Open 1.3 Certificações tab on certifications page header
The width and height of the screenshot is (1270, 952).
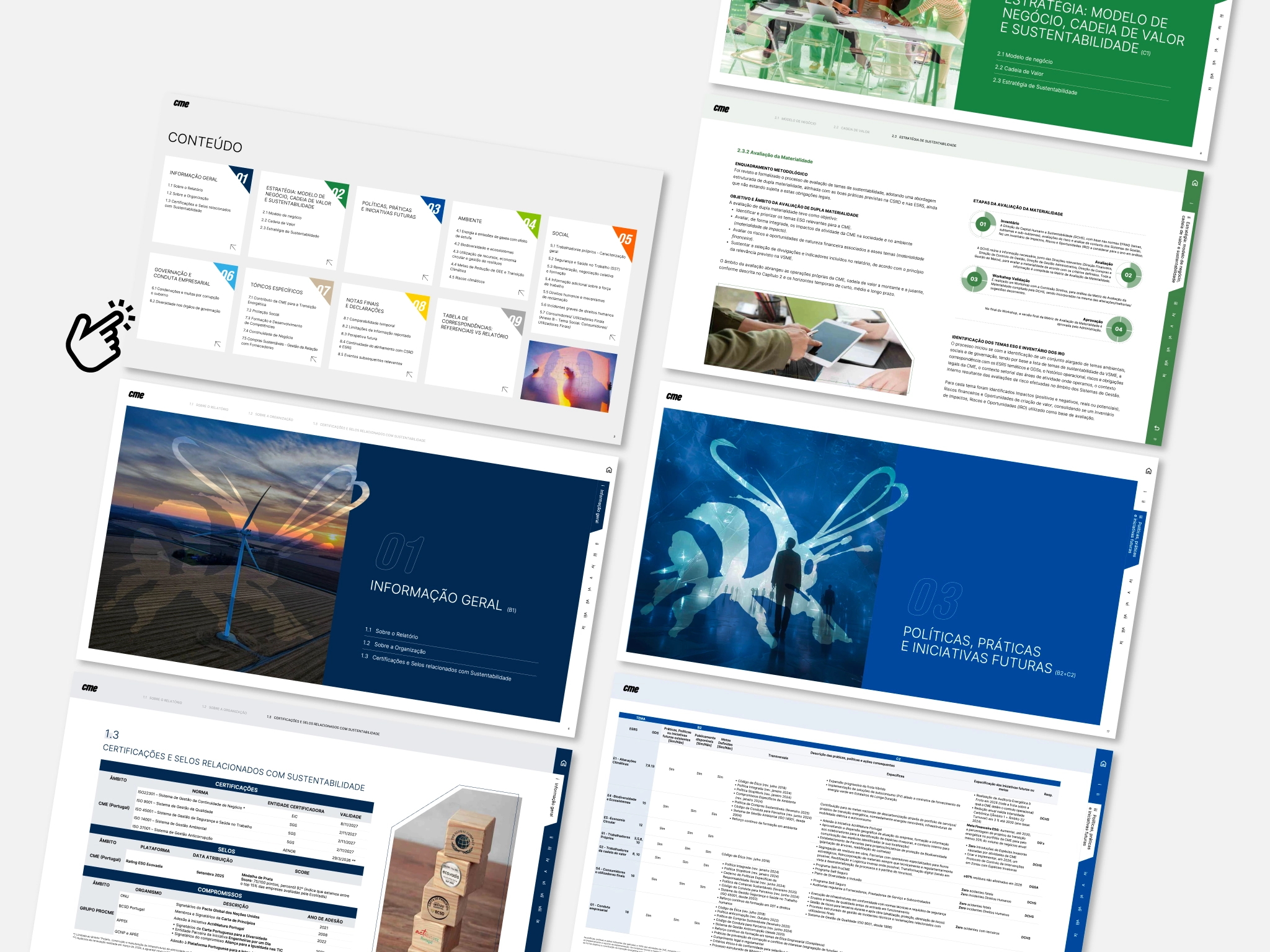323,725
